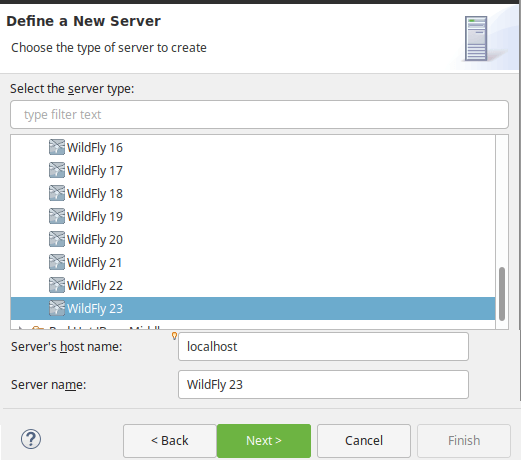Click the Finish button
Image resolution: width=521 pixels, height=460 pixels.
click(464, 441)
